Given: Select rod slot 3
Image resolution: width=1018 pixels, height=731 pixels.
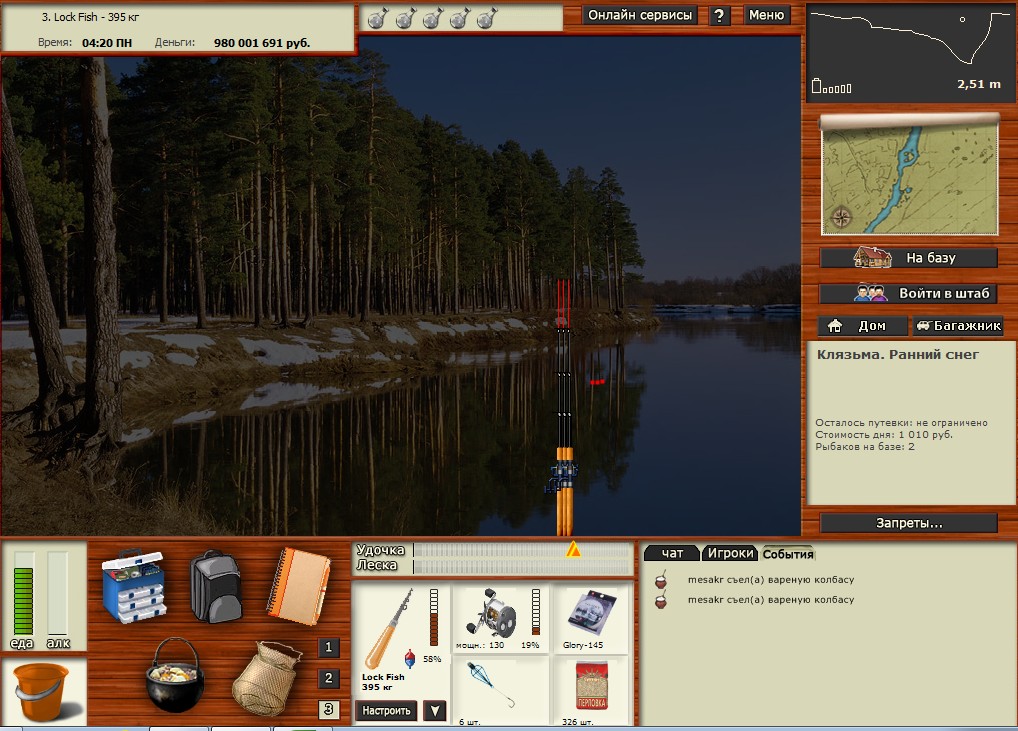Looking at the screenshot, I should coord(328,710).
